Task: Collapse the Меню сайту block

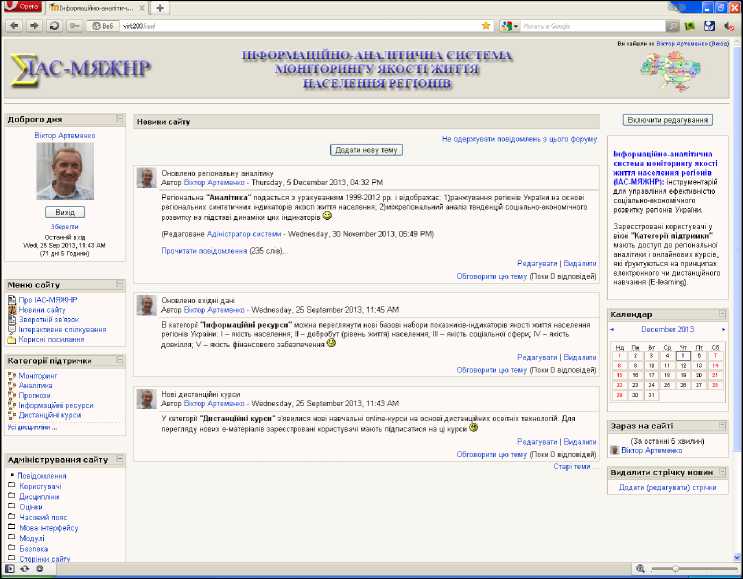Action: pos(119,285)
